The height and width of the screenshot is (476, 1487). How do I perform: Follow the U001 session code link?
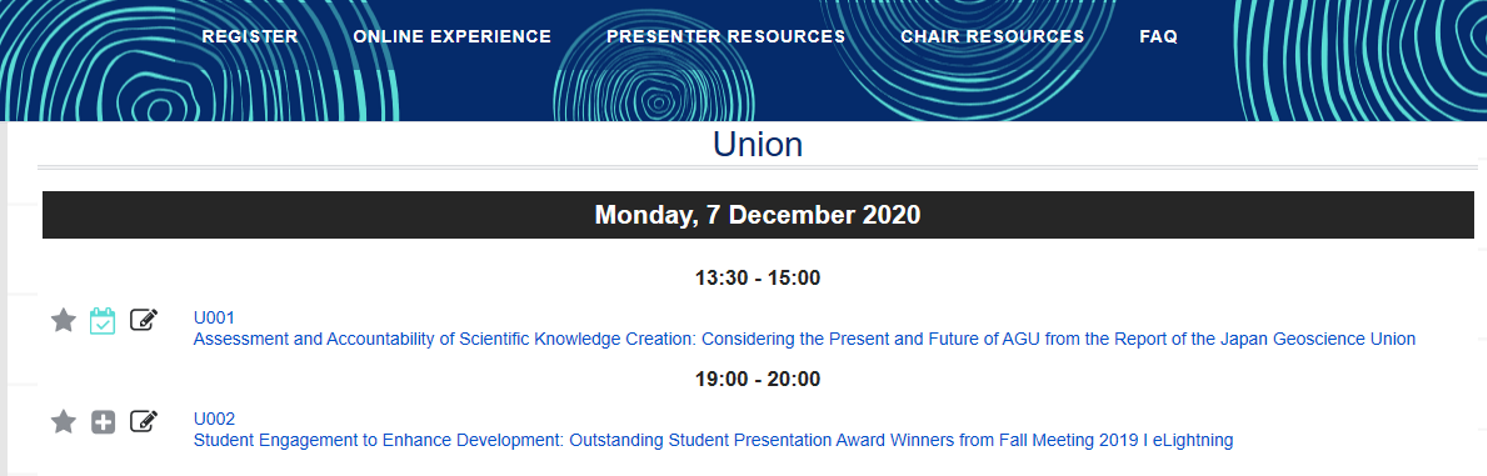click(214, 318)
